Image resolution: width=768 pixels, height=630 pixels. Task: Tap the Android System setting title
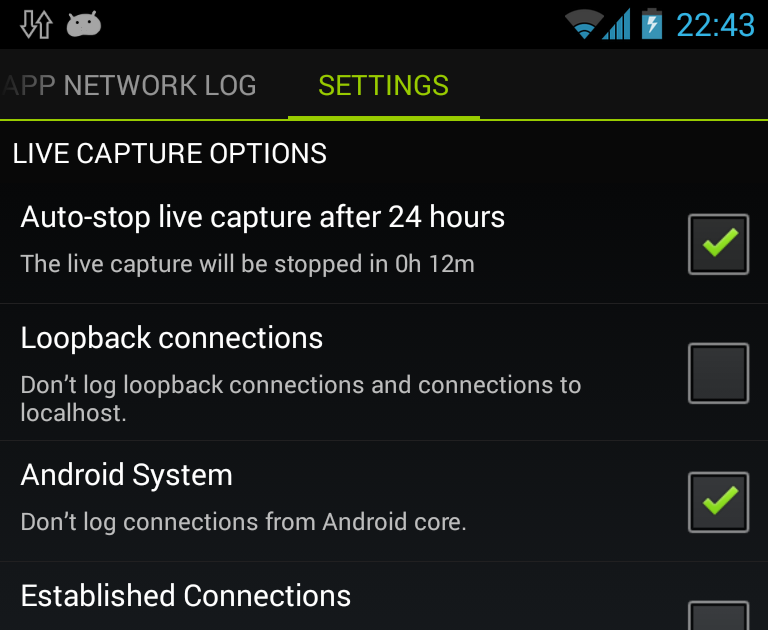126,475
